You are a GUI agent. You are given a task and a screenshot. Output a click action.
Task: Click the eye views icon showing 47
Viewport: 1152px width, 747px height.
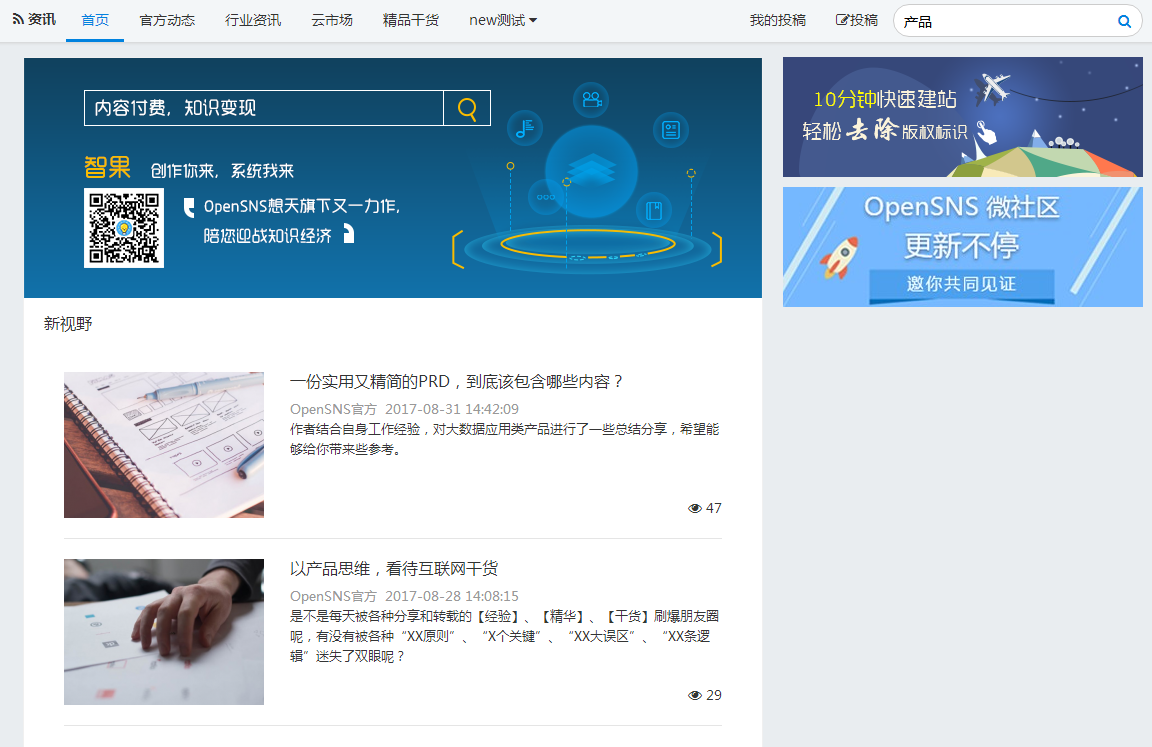click(x=694, y=508)
